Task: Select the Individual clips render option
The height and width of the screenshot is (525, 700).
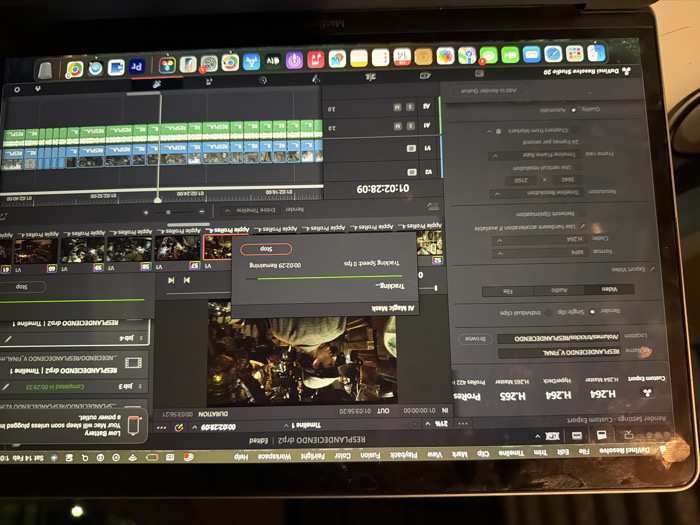Action: pos(549,312)
